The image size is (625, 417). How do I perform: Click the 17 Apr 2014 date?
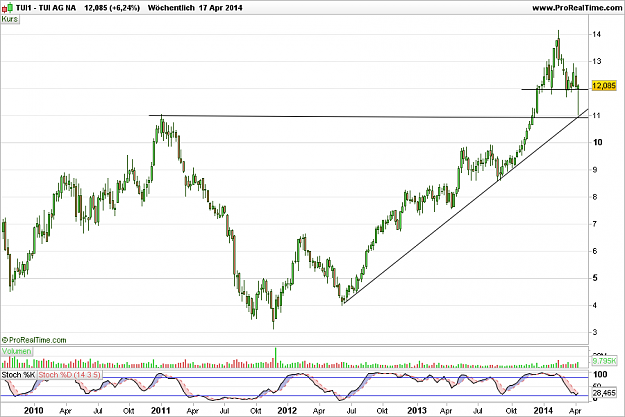point(220,8)
